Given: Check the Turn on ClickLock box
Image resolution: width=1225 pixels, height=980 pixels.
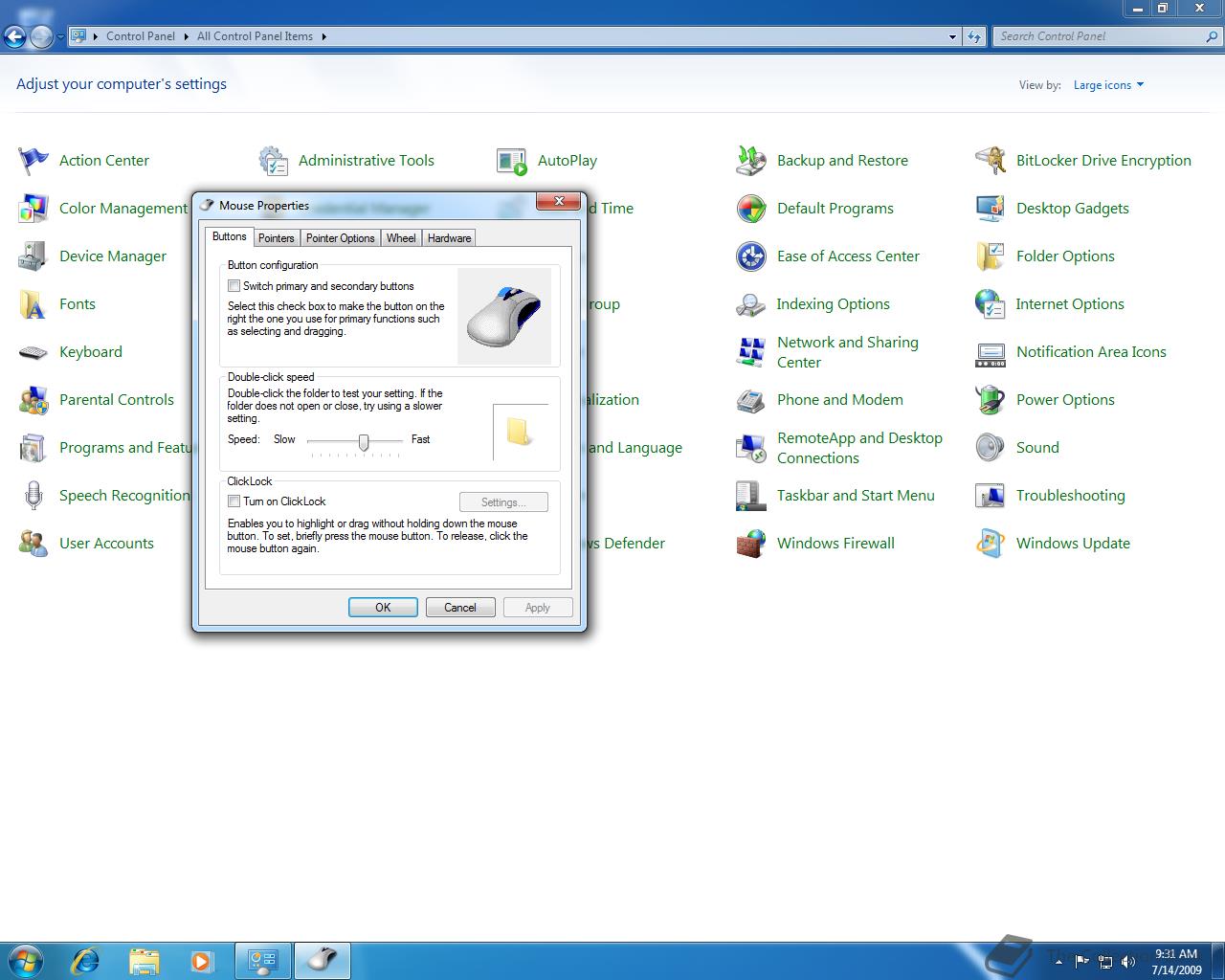Looking at the screenshot, I should click(234, 501).
